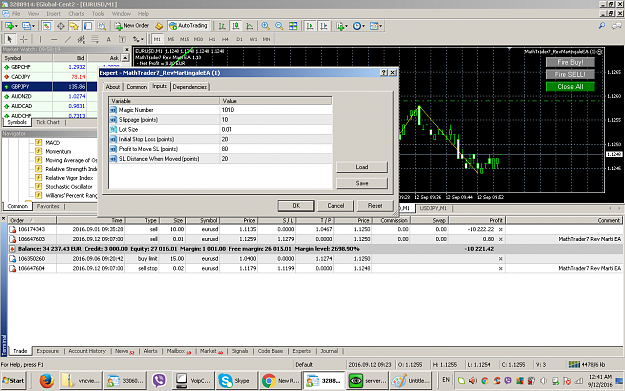Click Fire SELL! on the chart
Screen dimensions: 625x391
(x=570, y=75)
